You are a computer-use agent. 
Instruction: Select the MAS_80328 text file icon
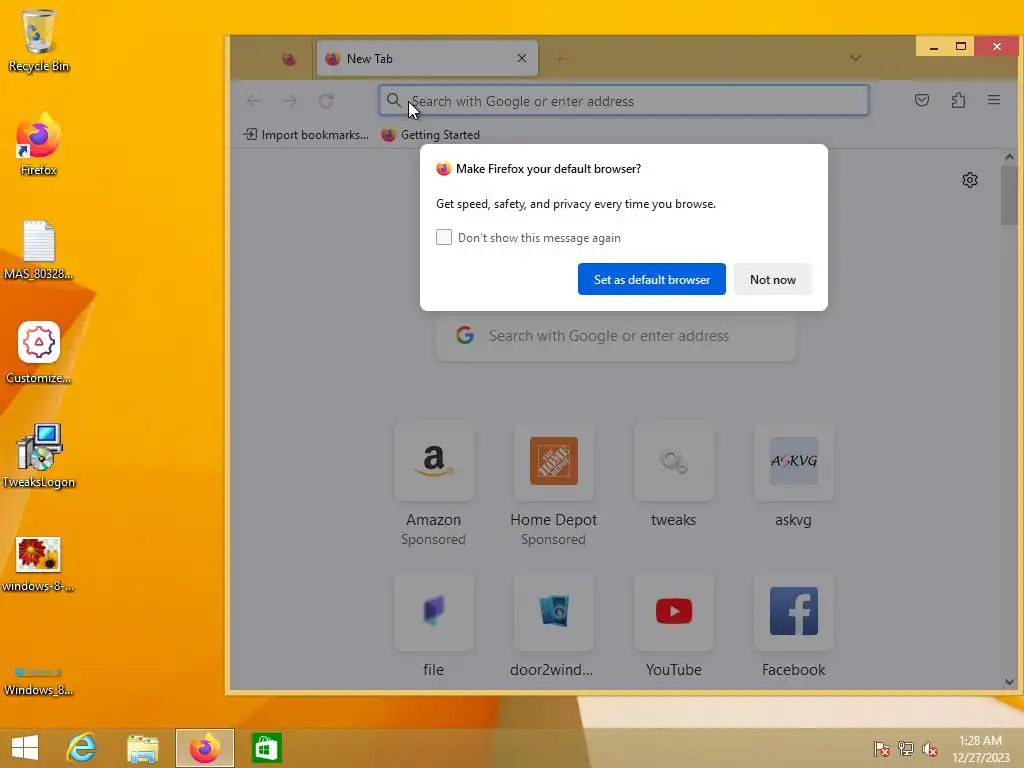coord(39,251)
